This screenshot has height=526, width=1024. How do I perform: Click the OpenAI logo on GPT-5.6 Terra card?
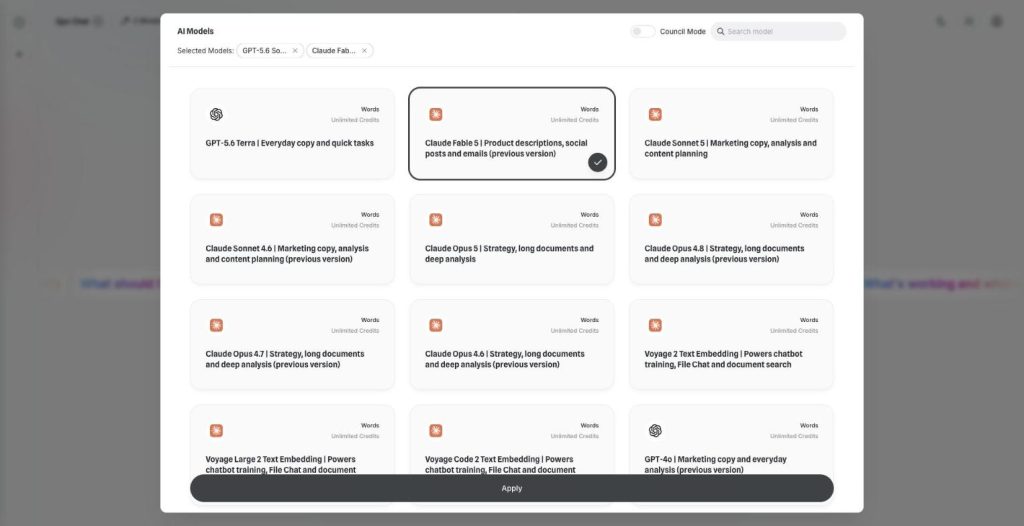pos(216,115)
